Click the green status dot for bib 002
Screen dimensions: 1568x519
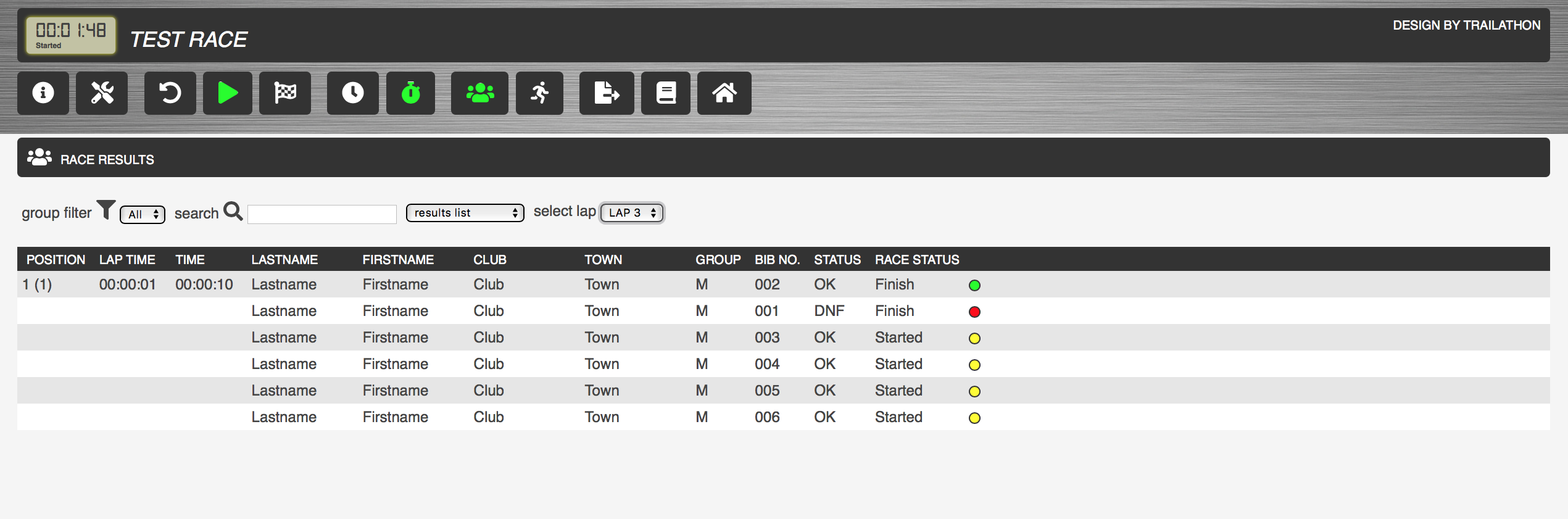tap(974, 285)
